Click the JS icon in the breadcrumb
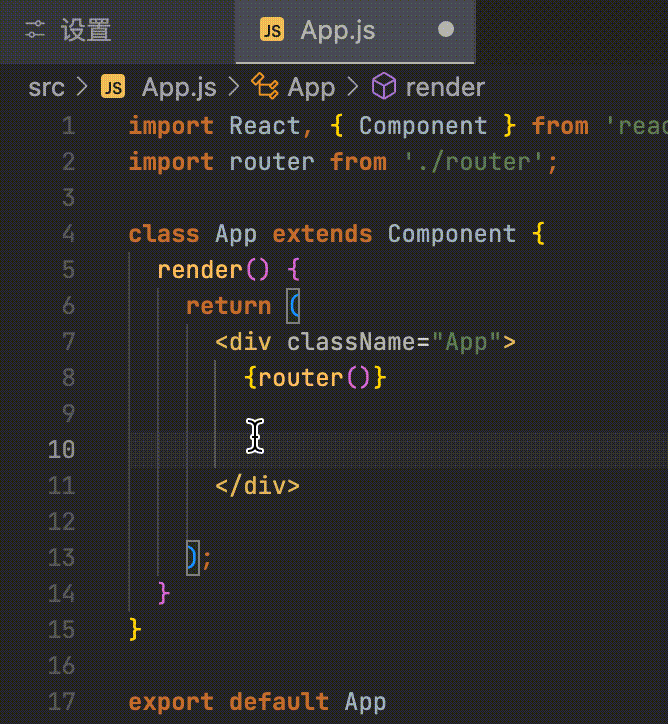Viewport: 668px width, 724px height. [113, 86]
